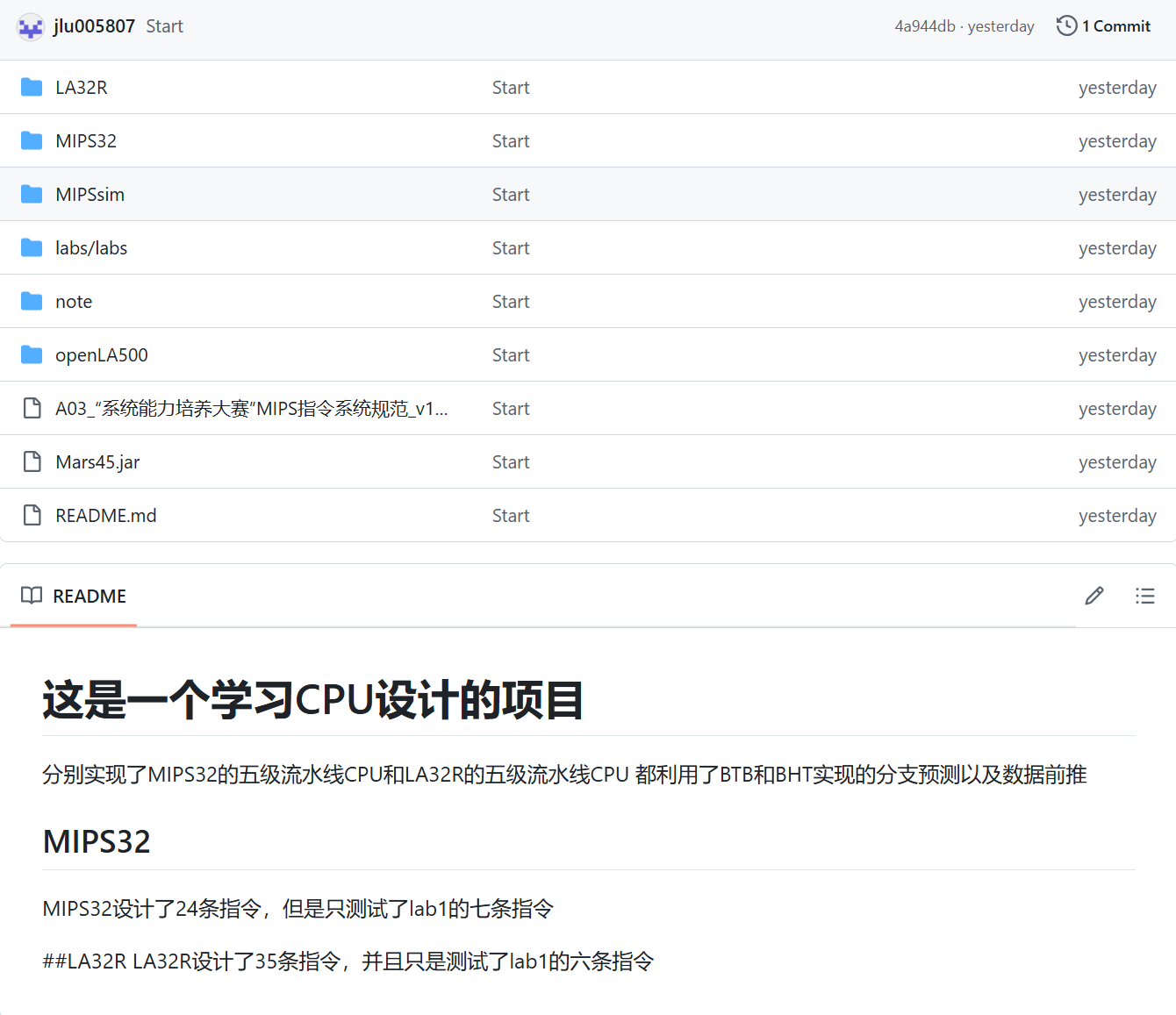Click 'yesterday' timestamp in LA32R row
Image resolution: width=1176 pixels, height=1015 pixels.
1117,88
